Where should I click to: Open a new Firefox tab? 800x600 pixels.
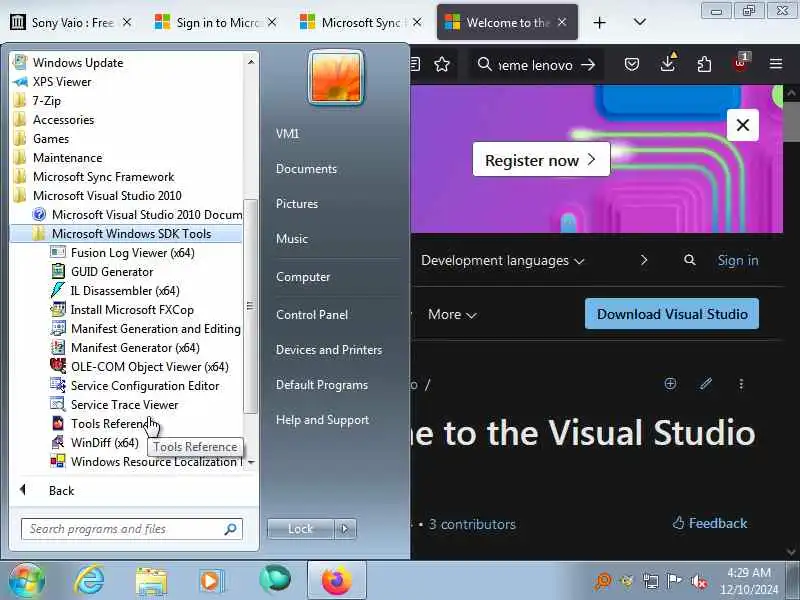coord(599,22)
